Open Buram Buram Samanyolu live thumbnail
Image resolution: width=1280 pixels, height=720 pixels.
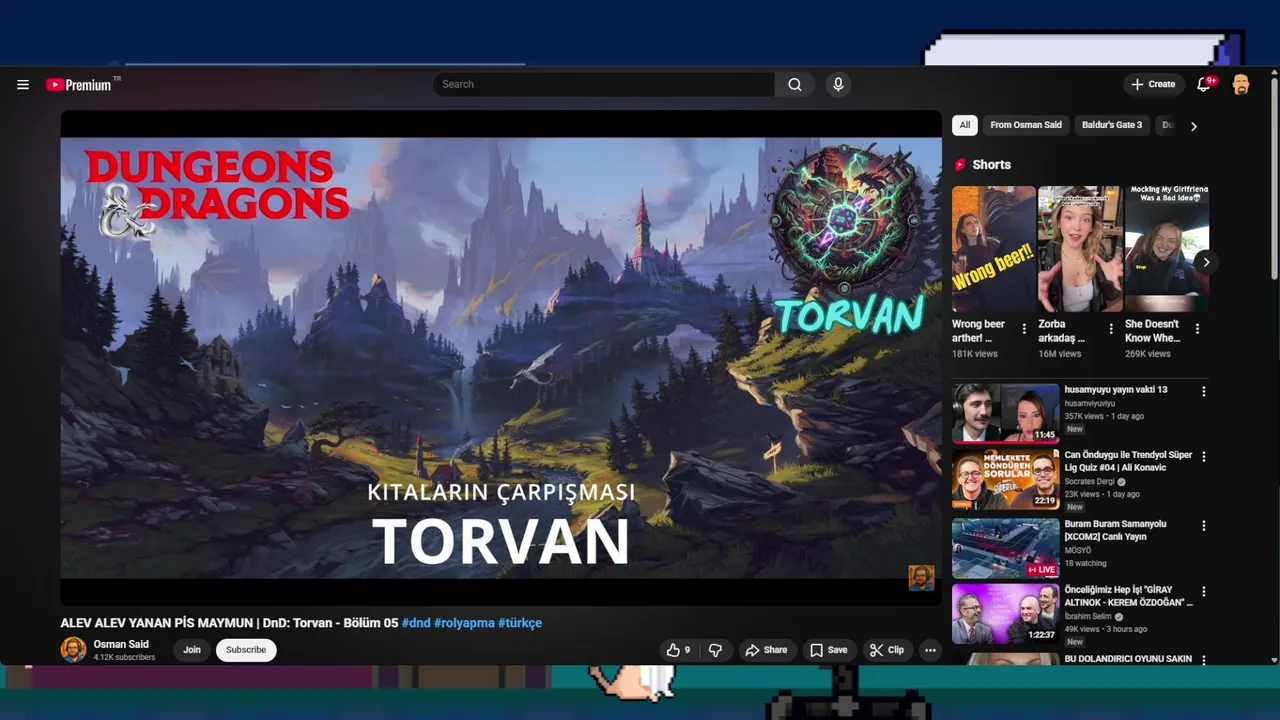point(1005,548)
